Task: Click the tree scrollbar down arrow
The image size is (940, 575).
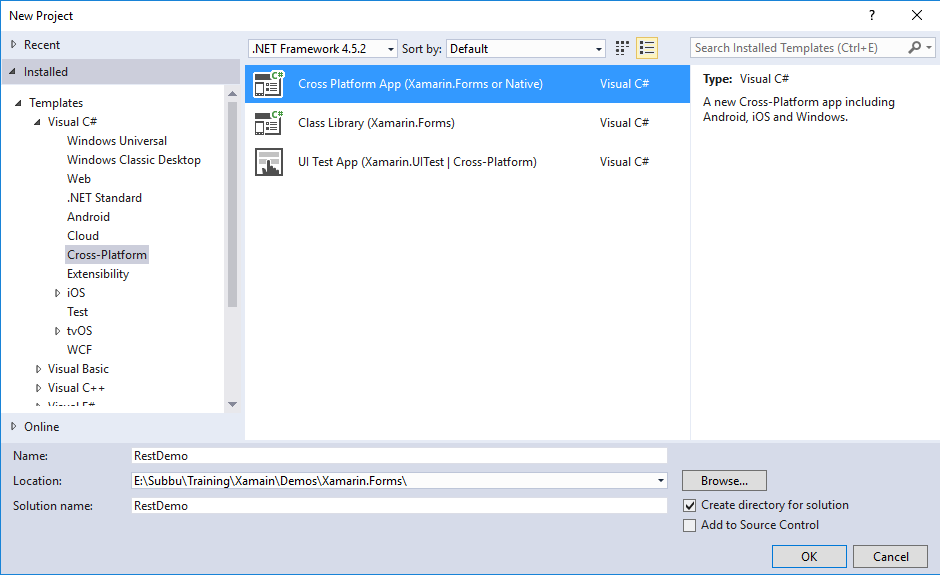Action: point(233,405)
